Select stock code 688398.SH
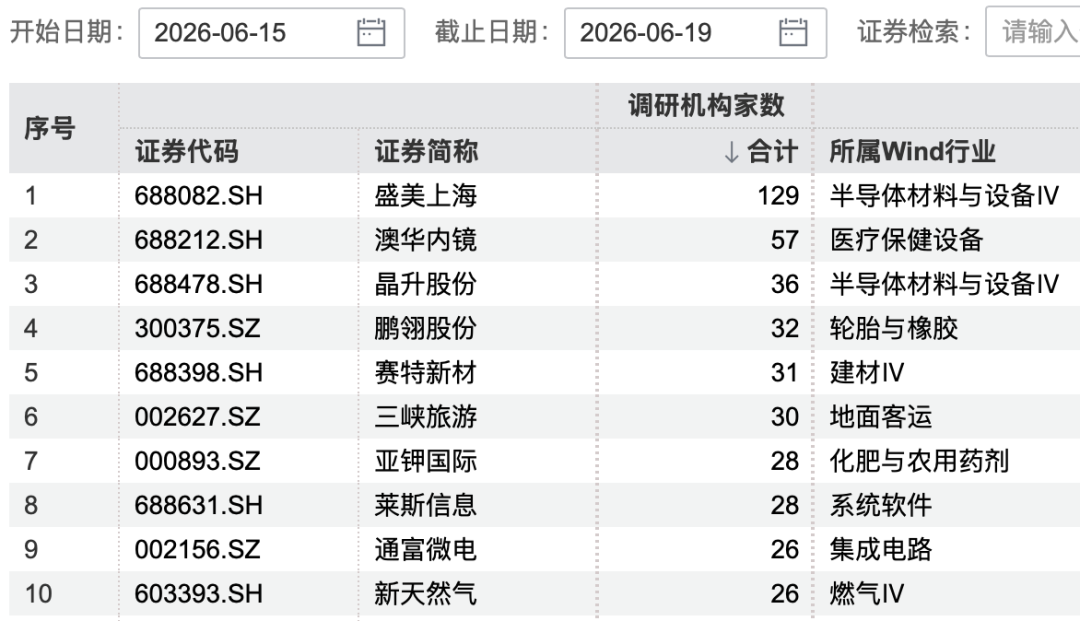This screenshot has width=1080, height=621. coord(198,372)
